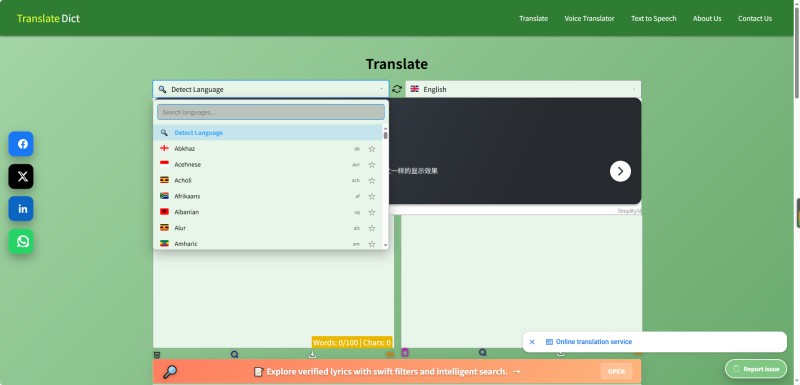This screenshot has width=800, height=385.
Task: Click UK flag beside English
Action: pos(415,89)
